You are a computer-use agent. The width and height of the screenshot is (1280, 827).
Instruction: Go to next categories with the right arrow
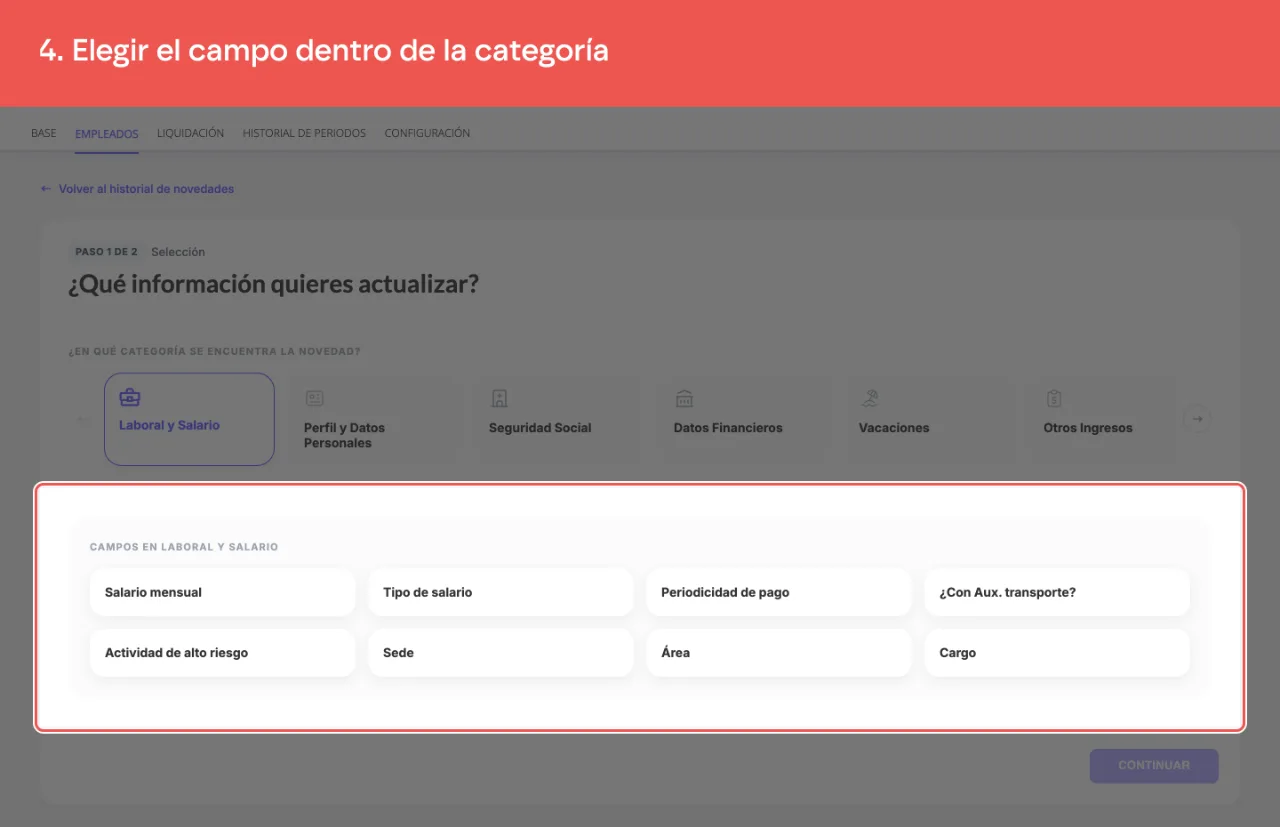pos(1197,419)
